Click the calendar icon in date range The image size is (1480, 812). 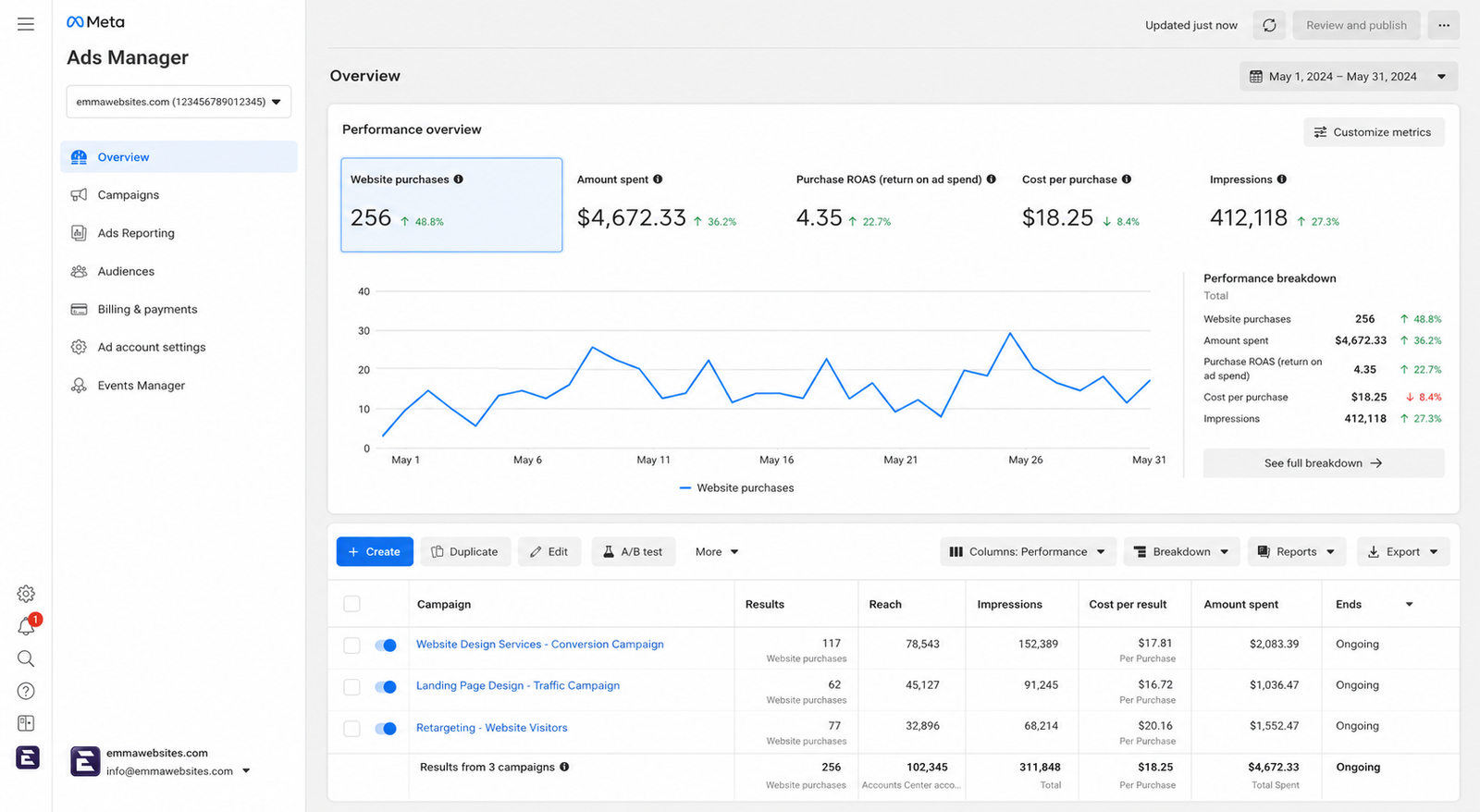[x=1255, y=77]
